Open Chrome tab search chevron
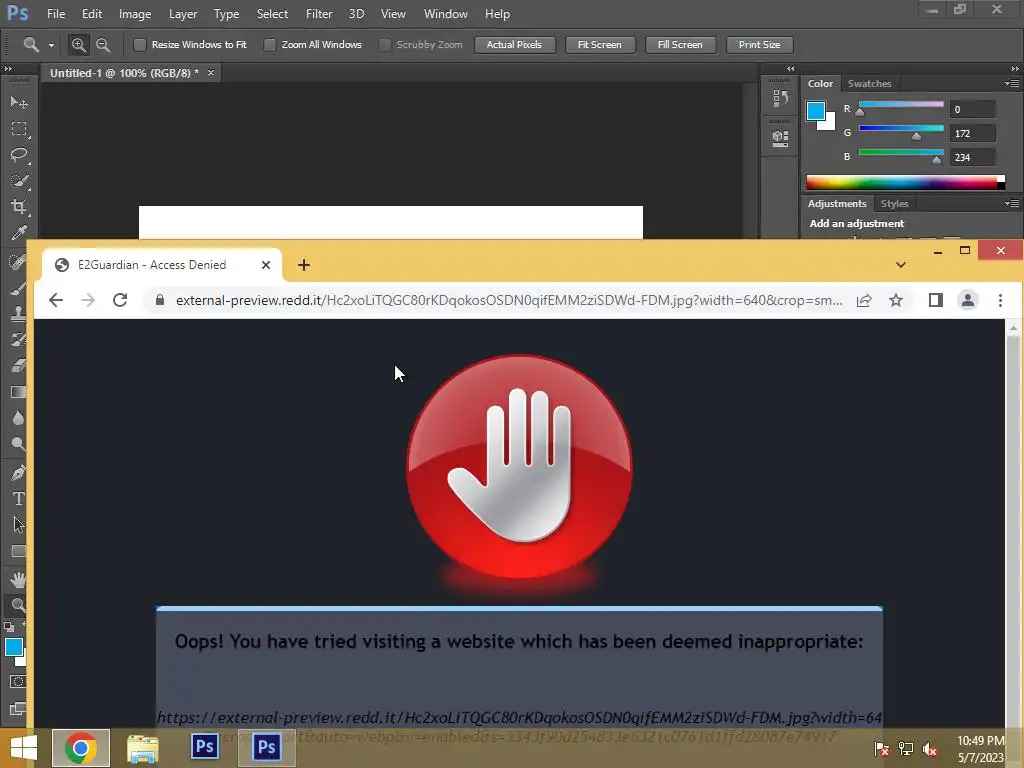 pos(901,265)
